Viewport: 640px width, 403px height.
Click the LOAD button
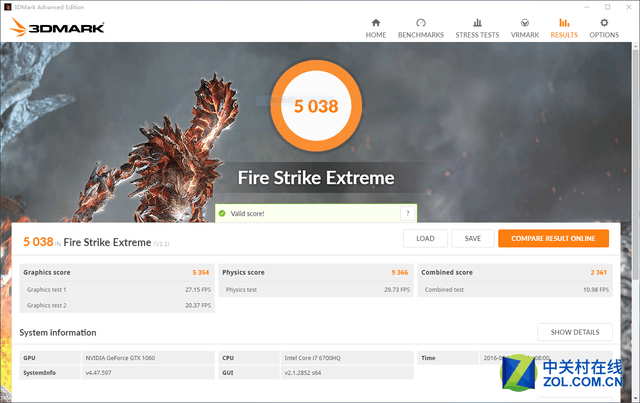[x=425, y=238]
